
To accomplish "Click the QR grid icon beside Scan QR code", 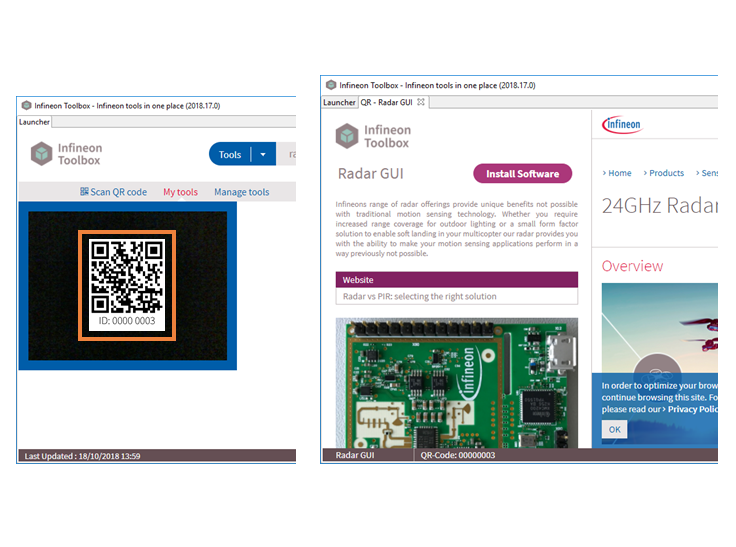I will tap(84, 191).
